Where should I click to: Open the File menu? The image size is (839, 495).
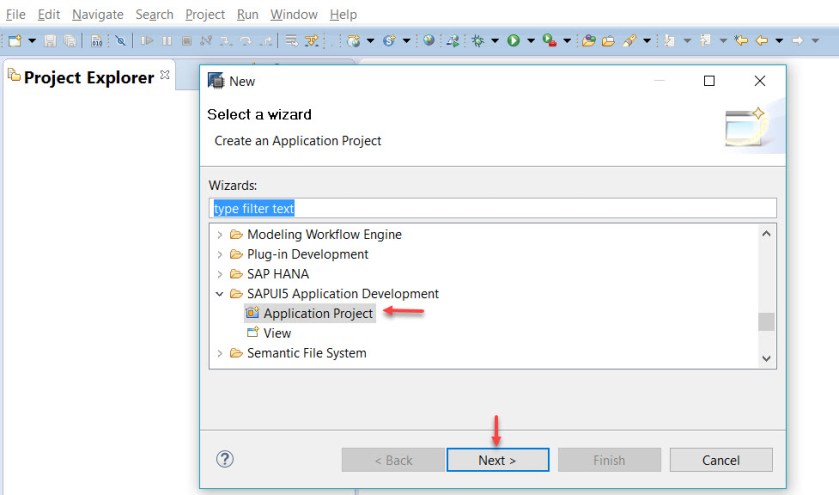coord(16,14)
